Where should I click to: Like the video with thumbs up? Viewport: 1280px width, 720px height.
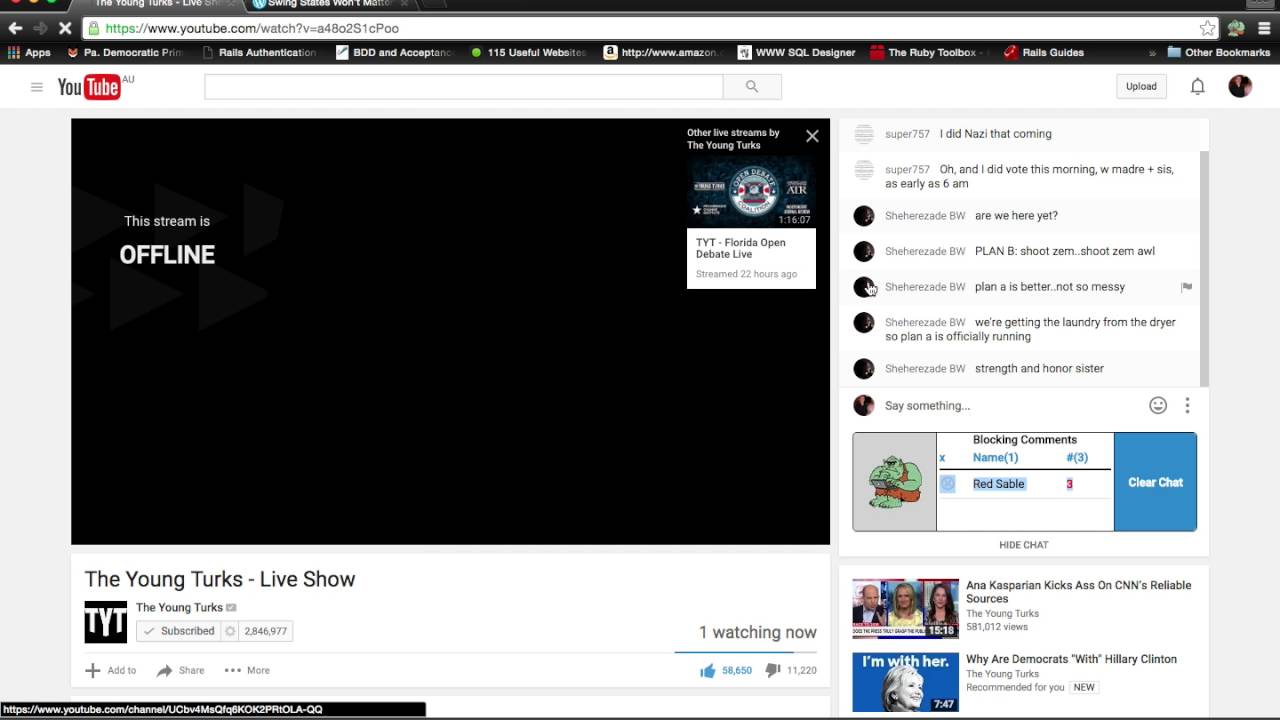(x=708, y=670)
